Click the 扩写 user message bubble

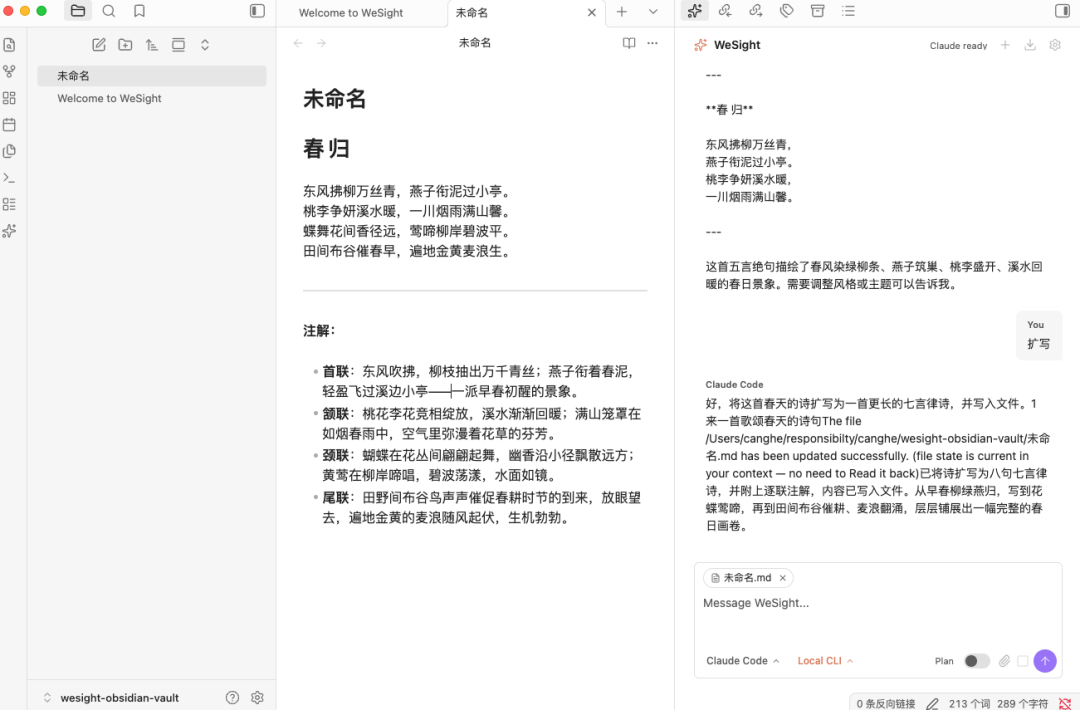(1039, 335)
